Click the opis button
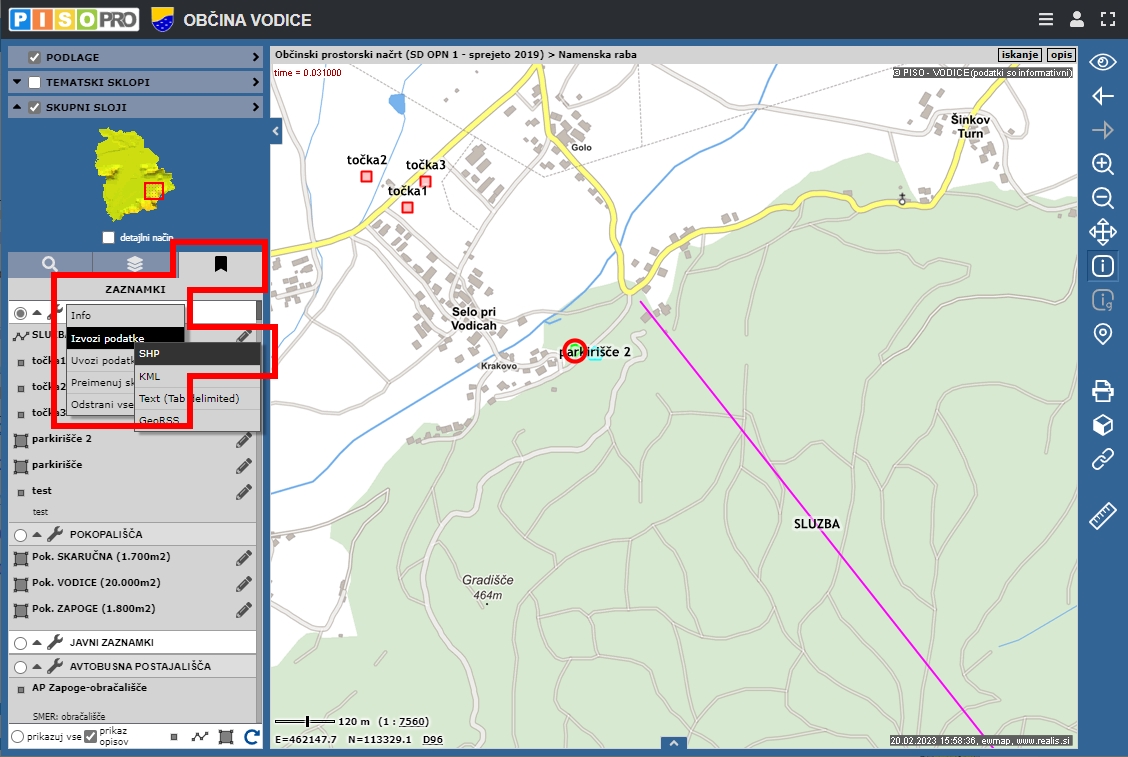Image resolution: width=1128 pixels, height=757 pixels. click(1060, 55)
